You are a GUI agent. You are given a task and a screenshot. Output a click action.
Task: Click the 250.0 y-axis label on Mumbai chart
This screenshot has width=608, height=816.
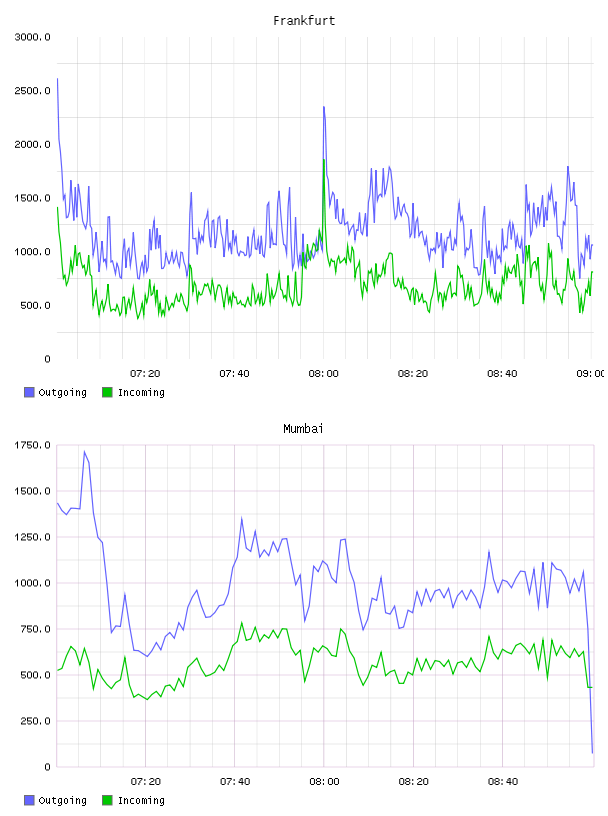[x=35, y=721]
